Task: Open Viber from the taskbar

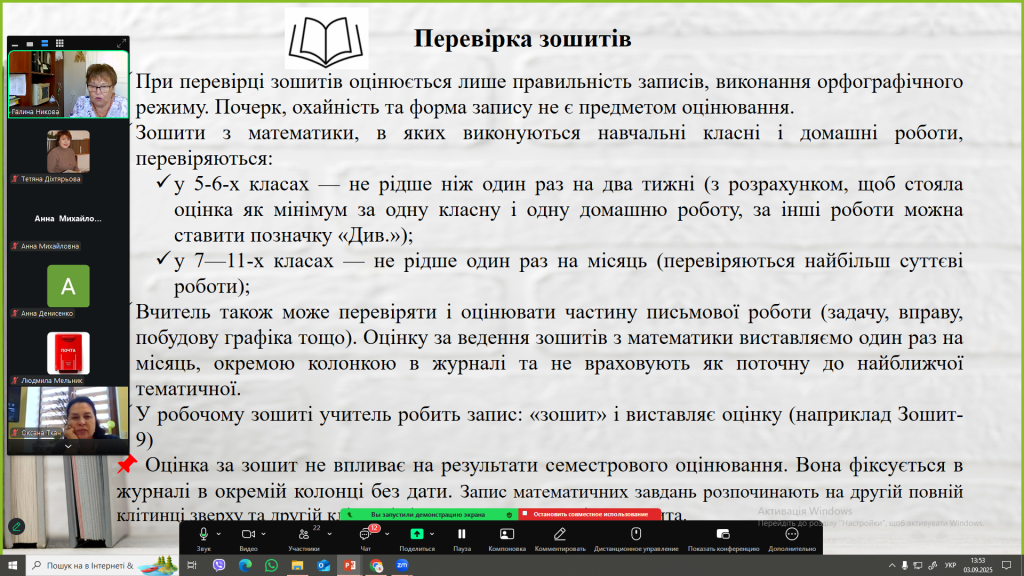Action: tap(219, 565)
